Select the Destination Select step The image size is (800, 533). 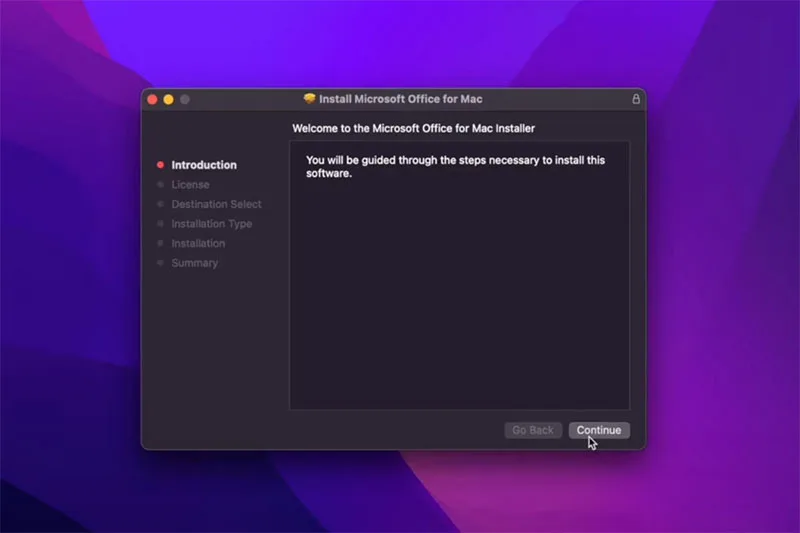coord(216,204)
